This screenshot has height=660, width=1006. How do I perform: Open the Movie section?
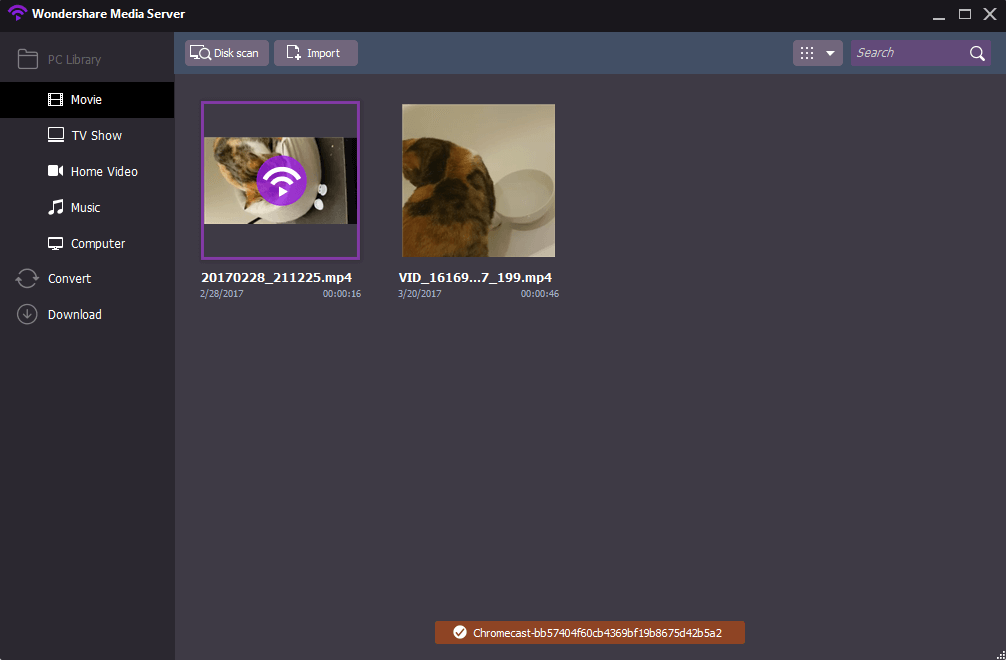[x=87, y=99]
